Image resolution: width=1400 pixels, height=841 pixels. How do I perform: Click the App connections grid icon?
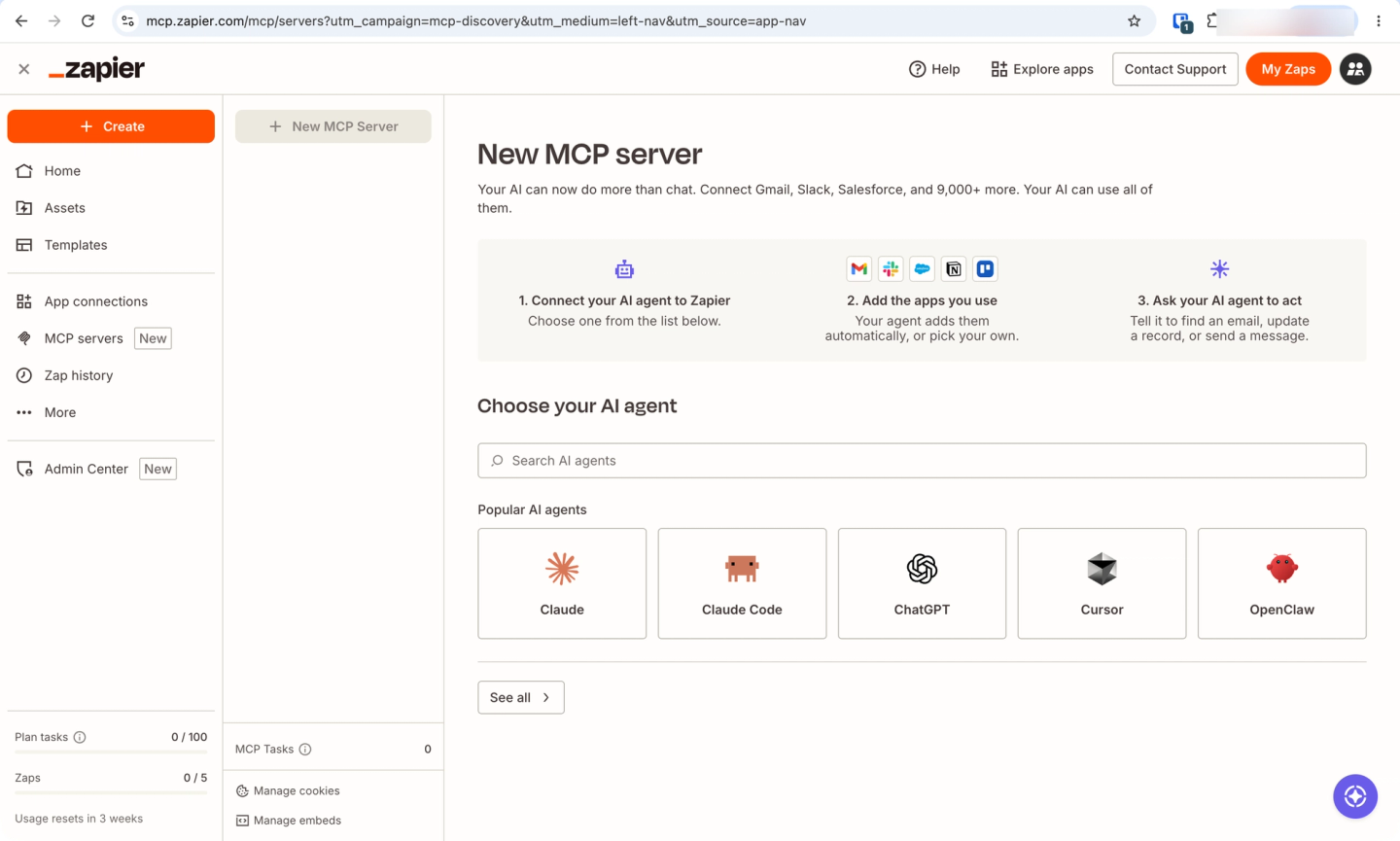point(24,301)
